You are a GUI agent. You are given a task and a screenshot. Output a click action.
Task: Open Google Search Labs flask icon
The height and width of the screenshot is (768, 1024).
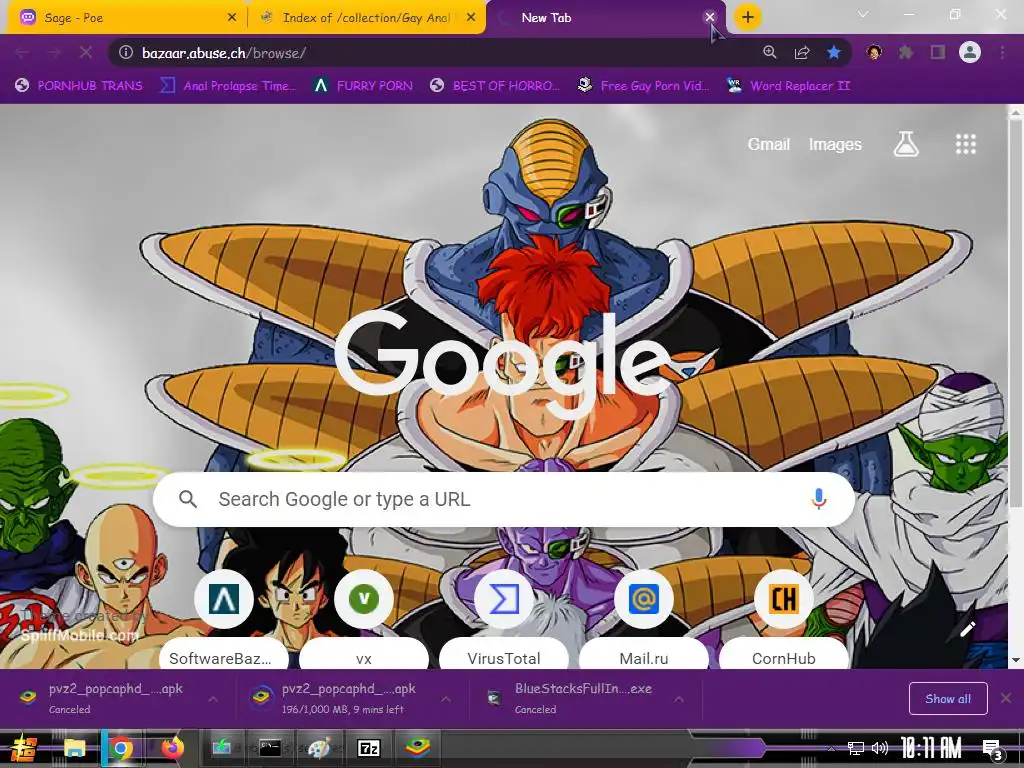pos(906,144)
